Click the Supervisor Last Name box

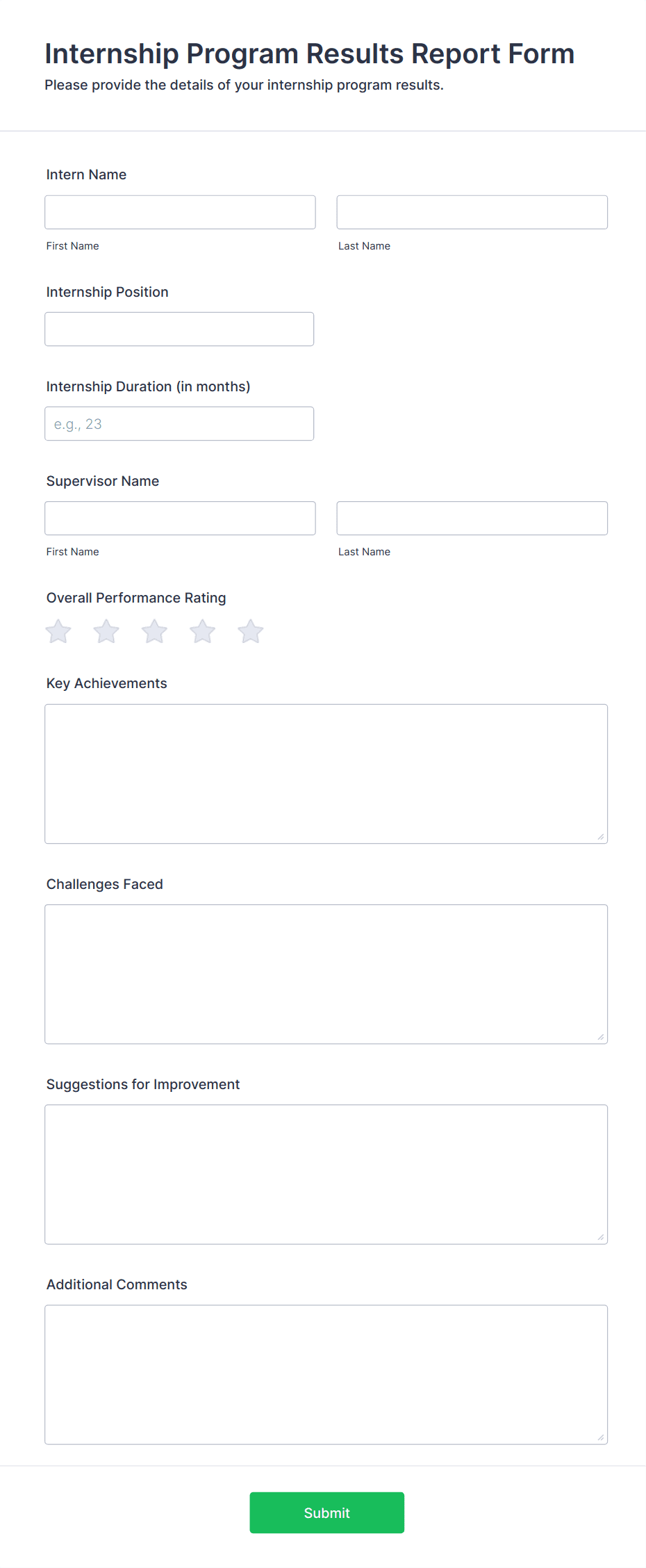472,518
